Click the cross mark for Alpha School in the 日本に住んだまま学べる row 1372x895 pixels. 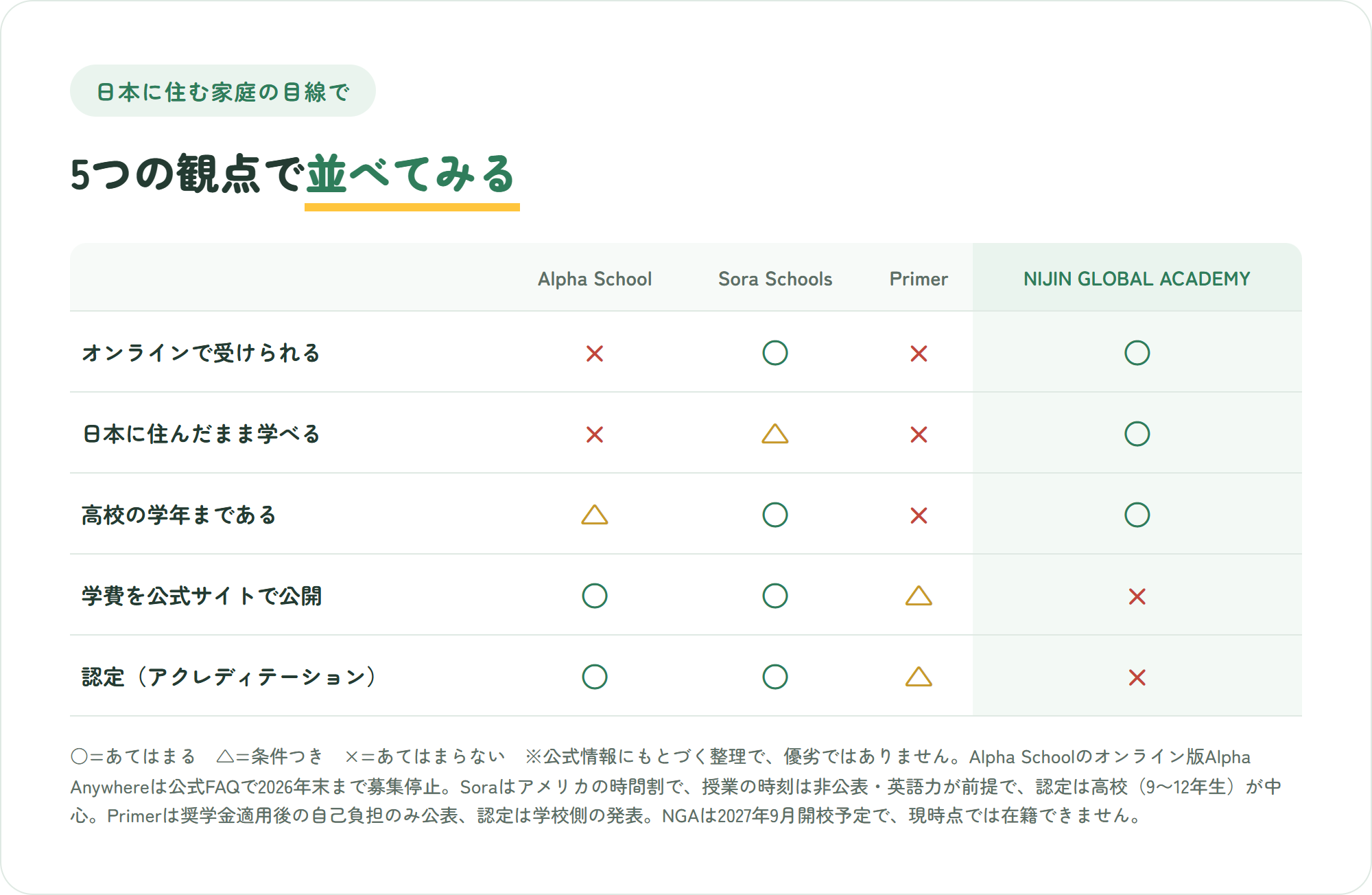[595, 434]
